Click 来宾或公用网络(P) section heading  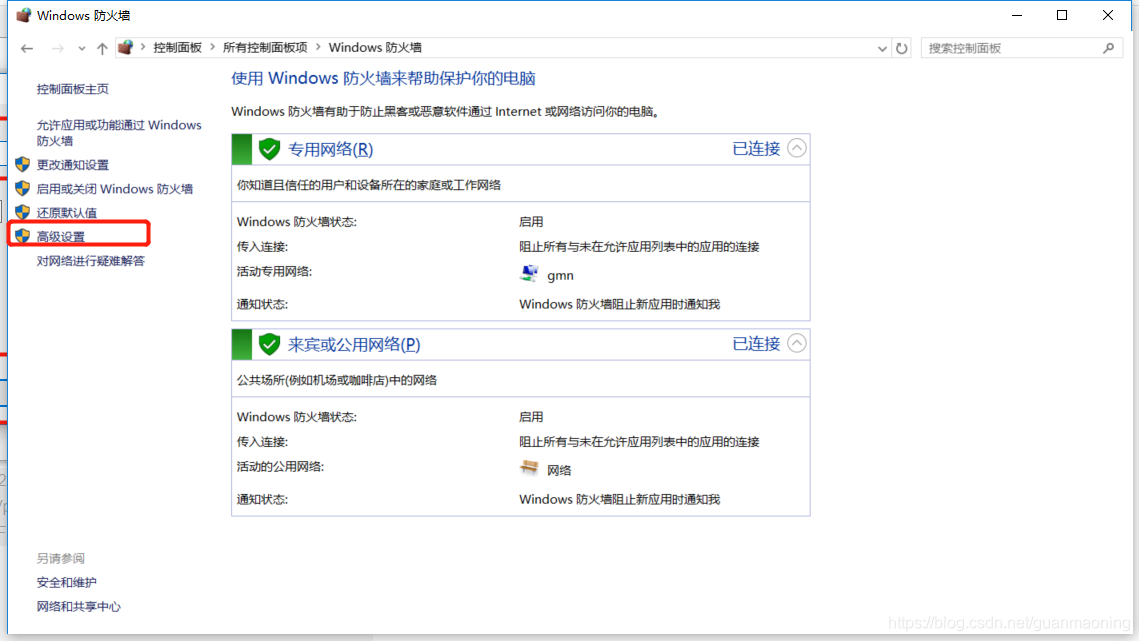coord(354,344)
